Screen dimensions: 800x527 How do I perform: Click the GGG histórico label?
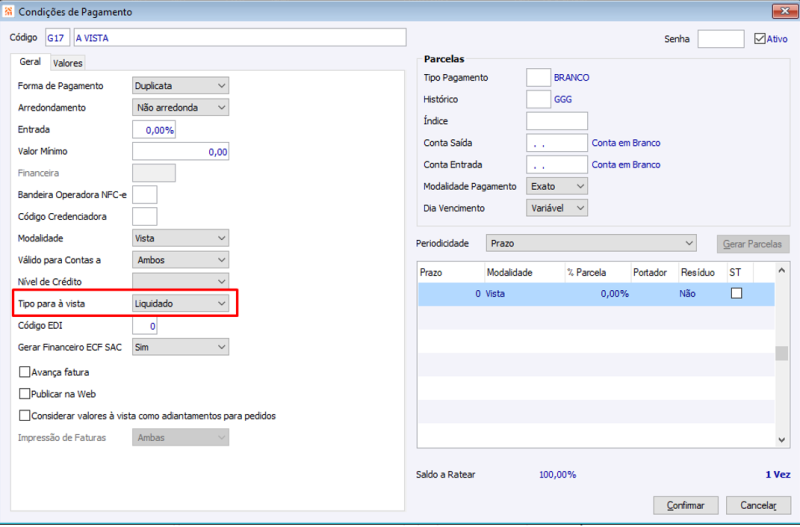click(563, 99)
